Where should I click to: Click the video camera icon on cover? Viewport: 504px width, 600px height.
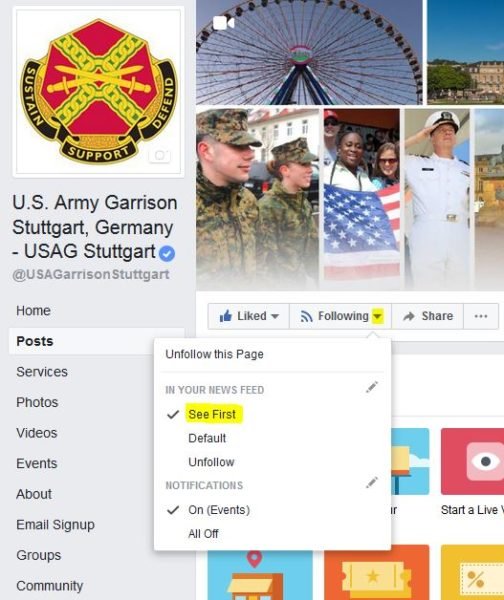(x=223, y=23)
